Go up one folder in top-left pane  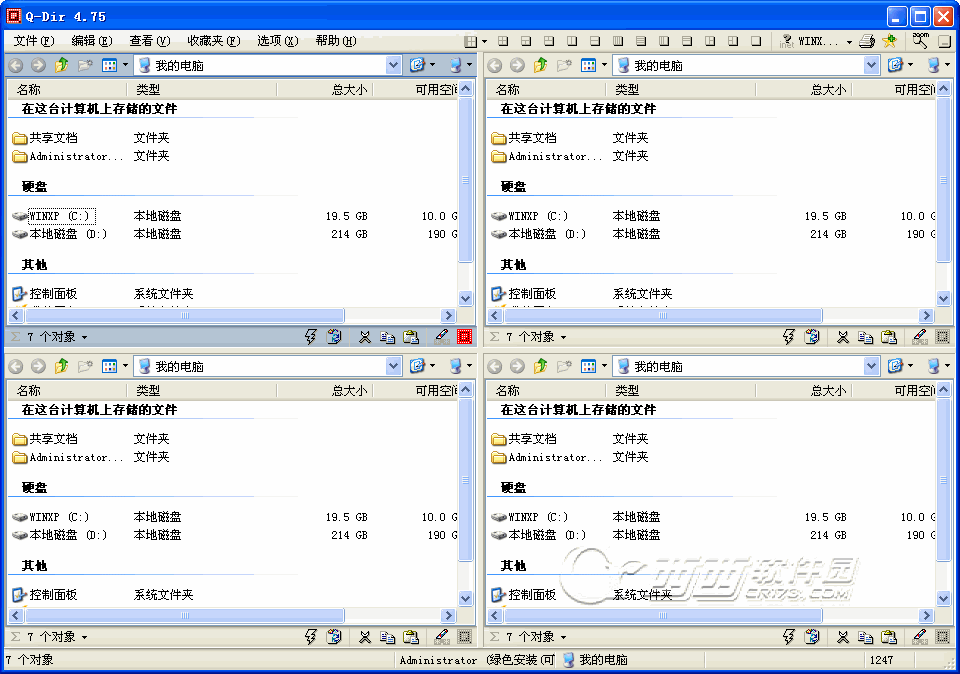click(61, 65)
